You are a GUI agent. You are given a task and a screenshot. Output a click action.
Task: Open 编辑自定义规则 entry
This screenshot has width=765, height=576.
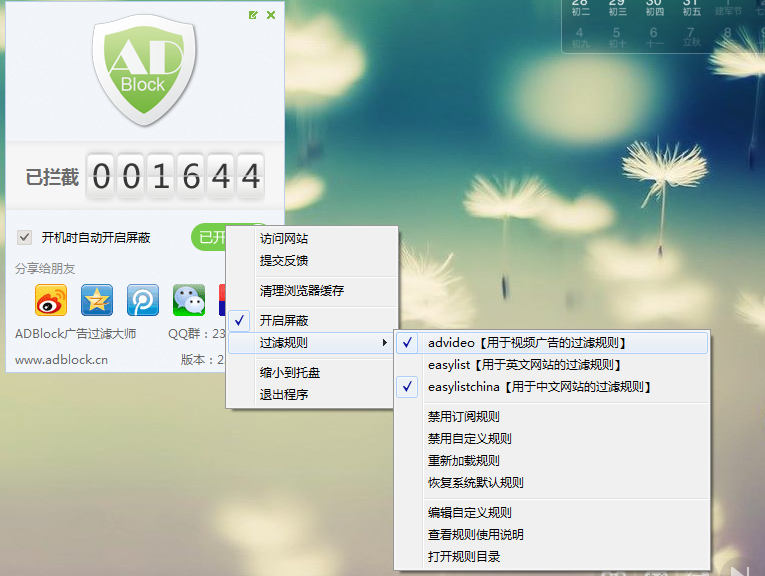pyautogui.click(x=552, y=513)
